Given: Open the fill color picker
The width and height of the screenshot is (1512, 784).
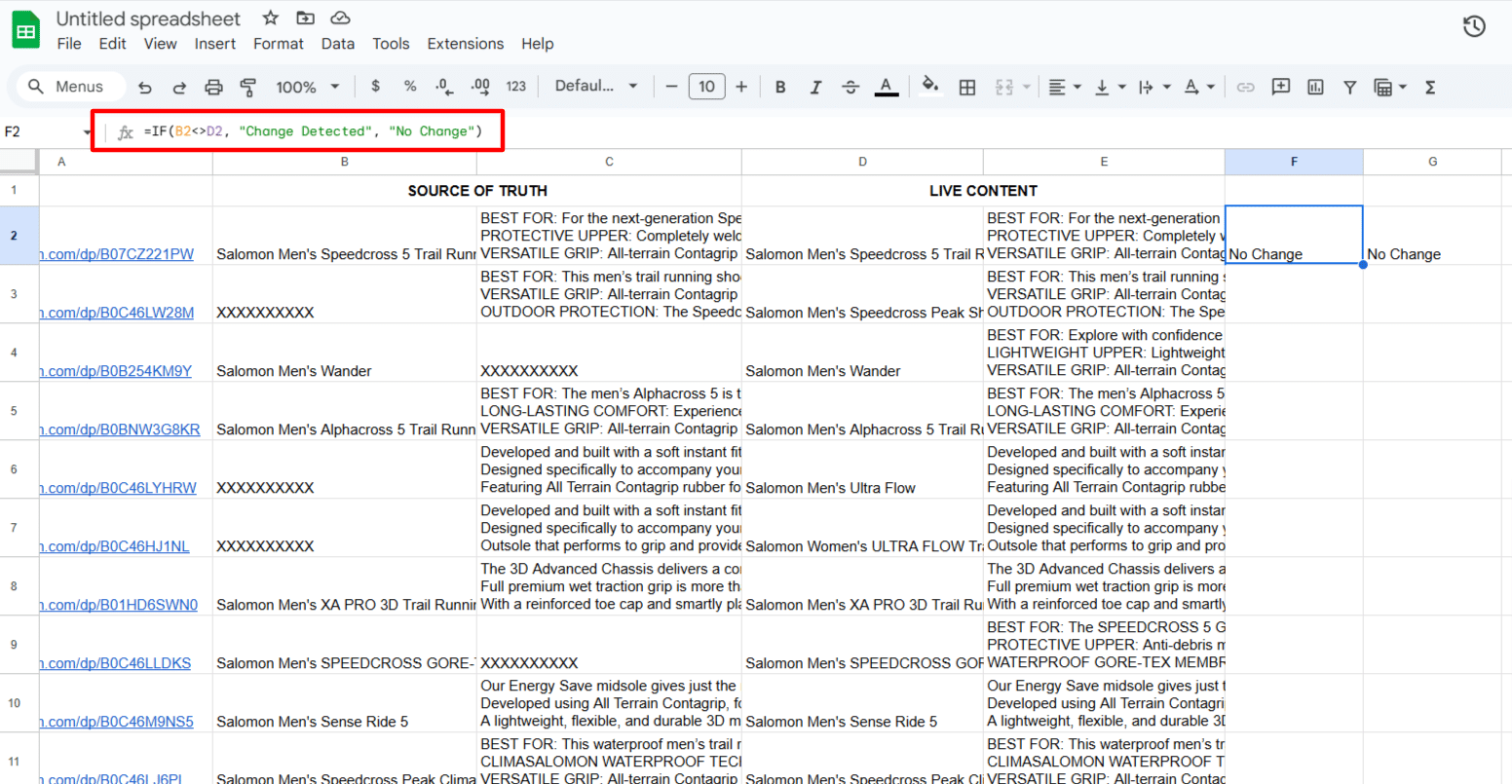Looking at the screenshot, I should click(x=930, y=87).
